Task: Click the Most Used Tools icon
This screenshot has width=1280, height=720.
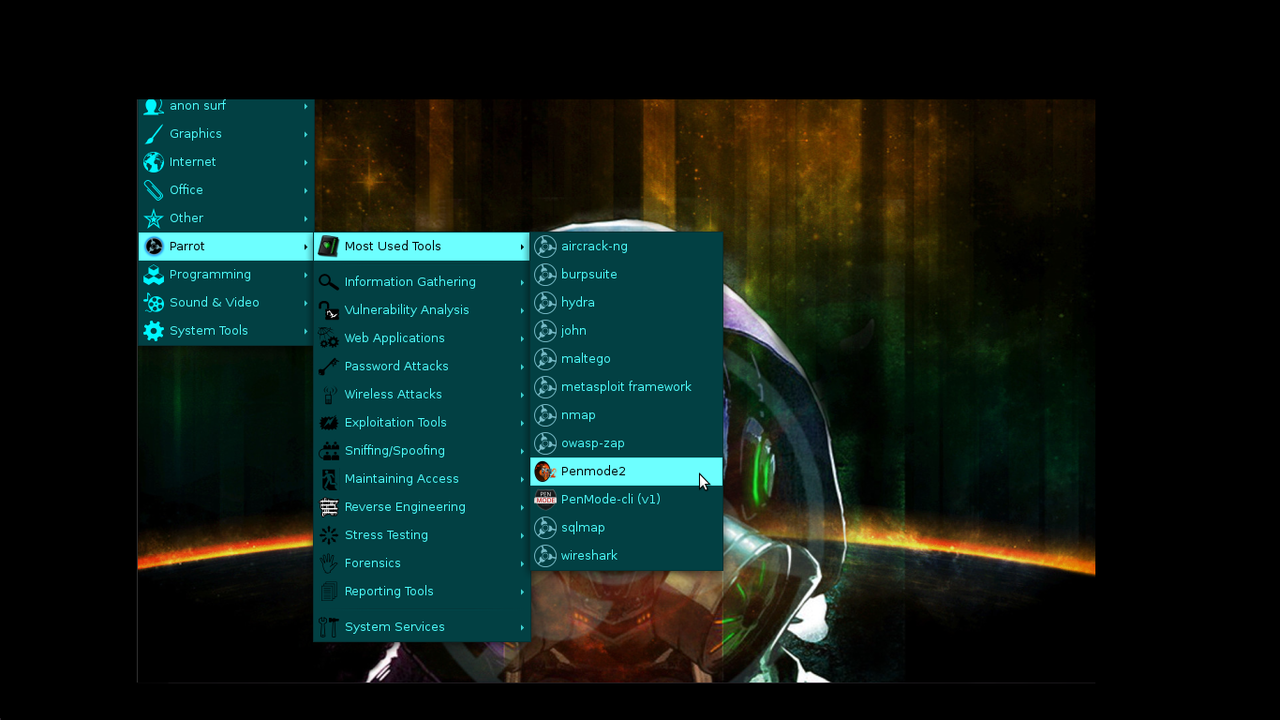Action: 328,246
